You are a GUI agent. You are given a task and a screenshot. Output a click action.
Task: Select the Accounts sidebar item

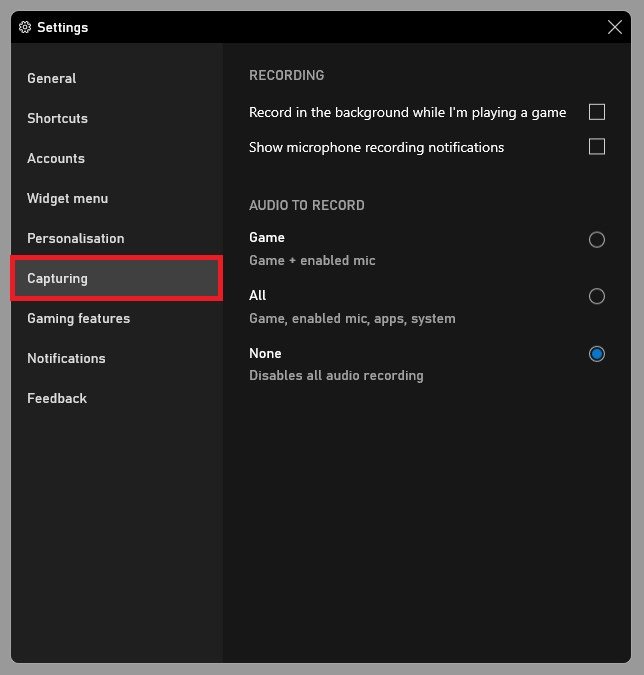56,158
